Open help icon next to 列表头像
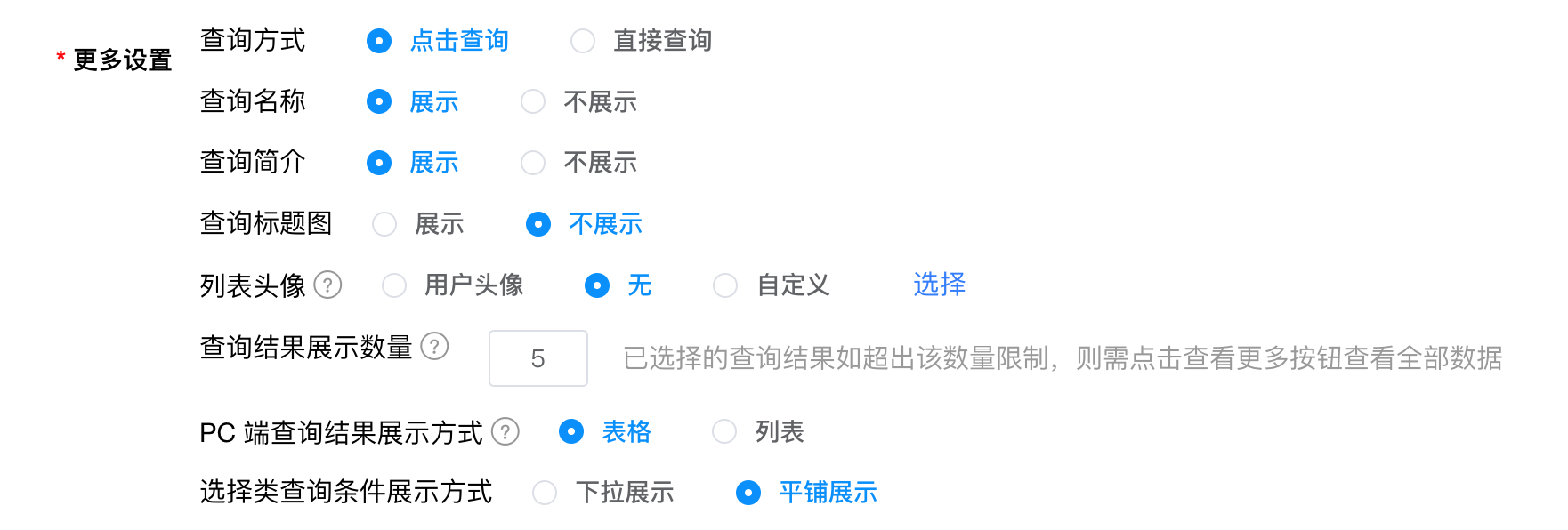 click(327, 285)
